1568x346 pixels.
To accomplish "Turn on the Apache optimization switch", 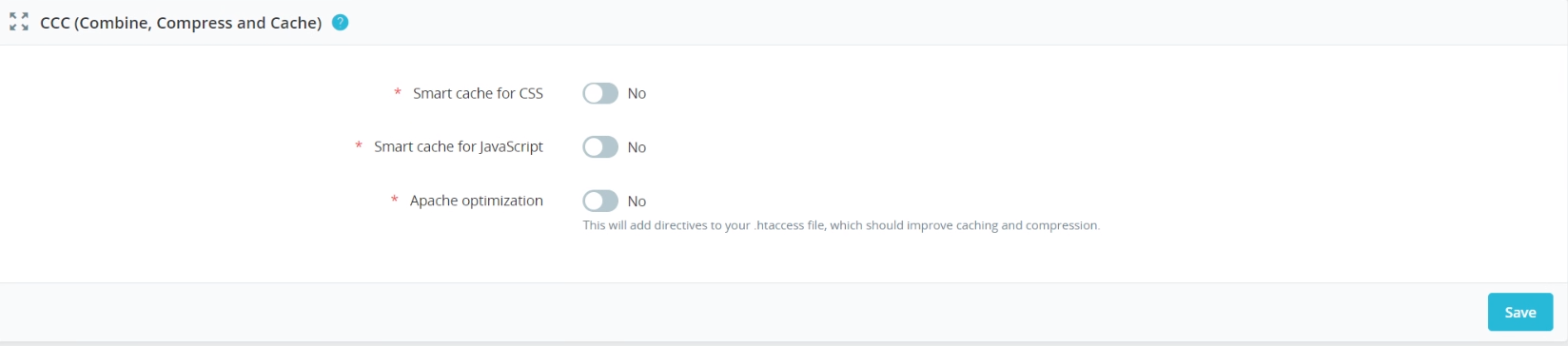I will [600, 202].
